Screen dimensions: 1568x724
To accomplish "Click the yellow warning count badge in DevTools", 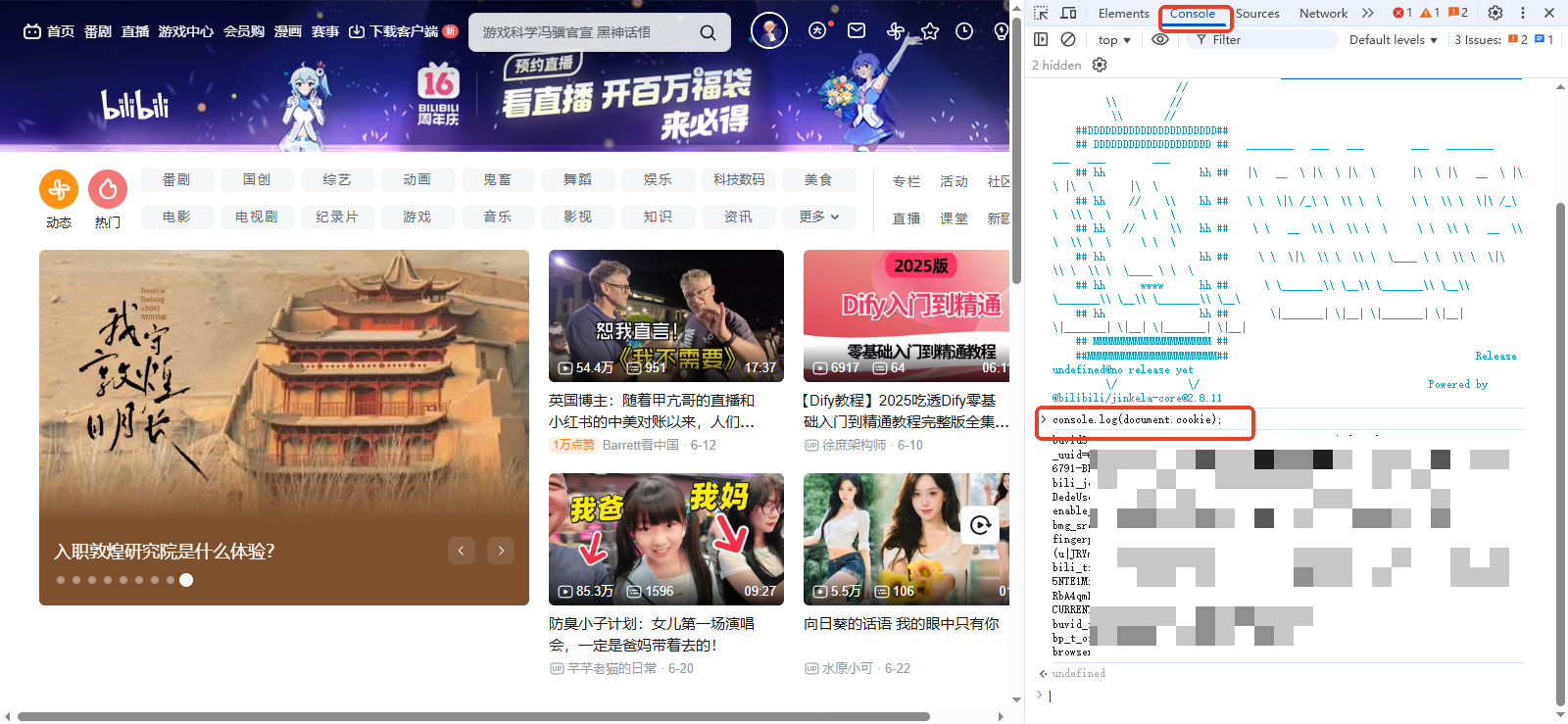I will pos(1430,13).
